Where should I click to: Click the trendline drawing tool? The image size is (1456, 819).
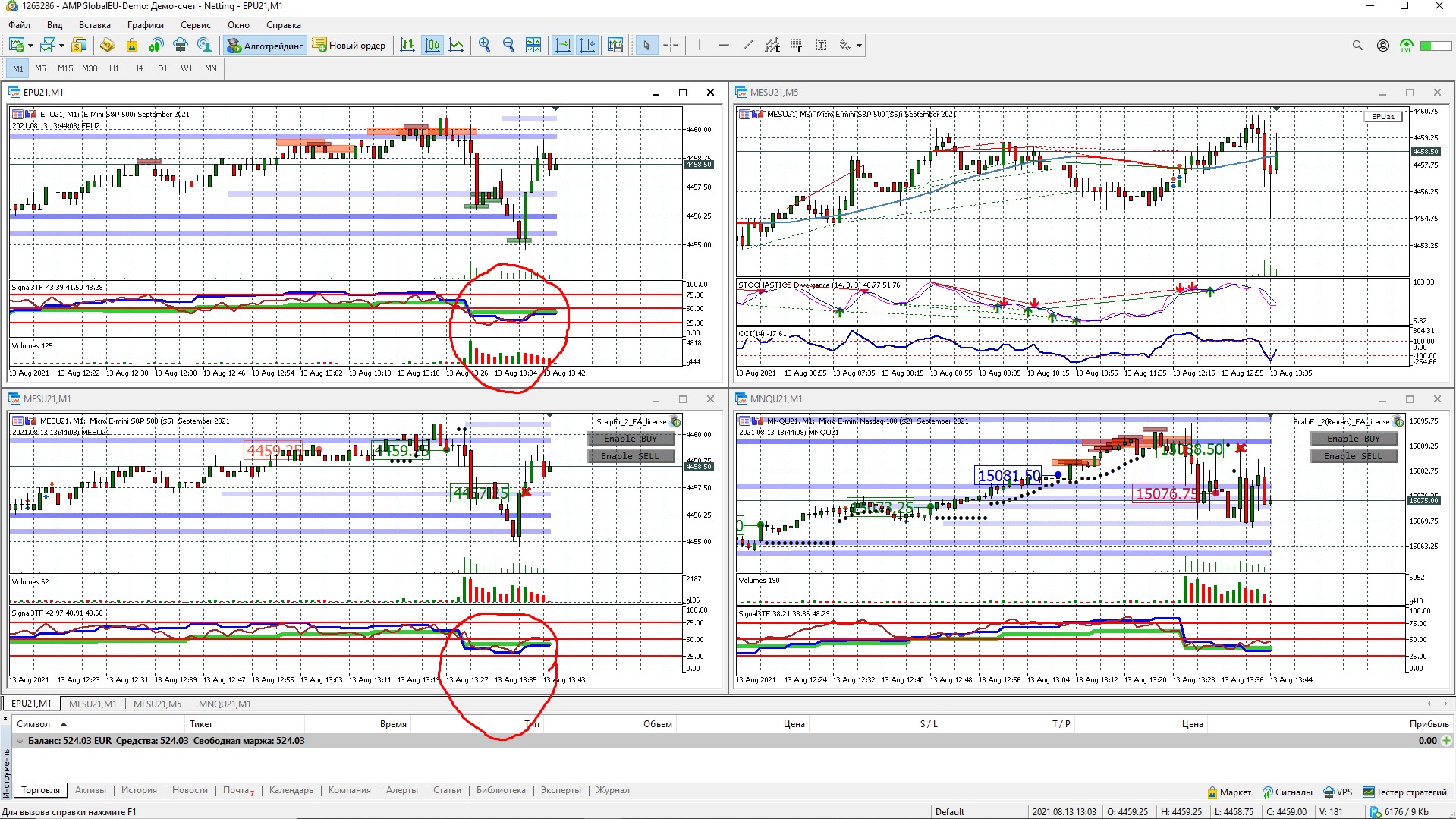[x=748, y=46]
